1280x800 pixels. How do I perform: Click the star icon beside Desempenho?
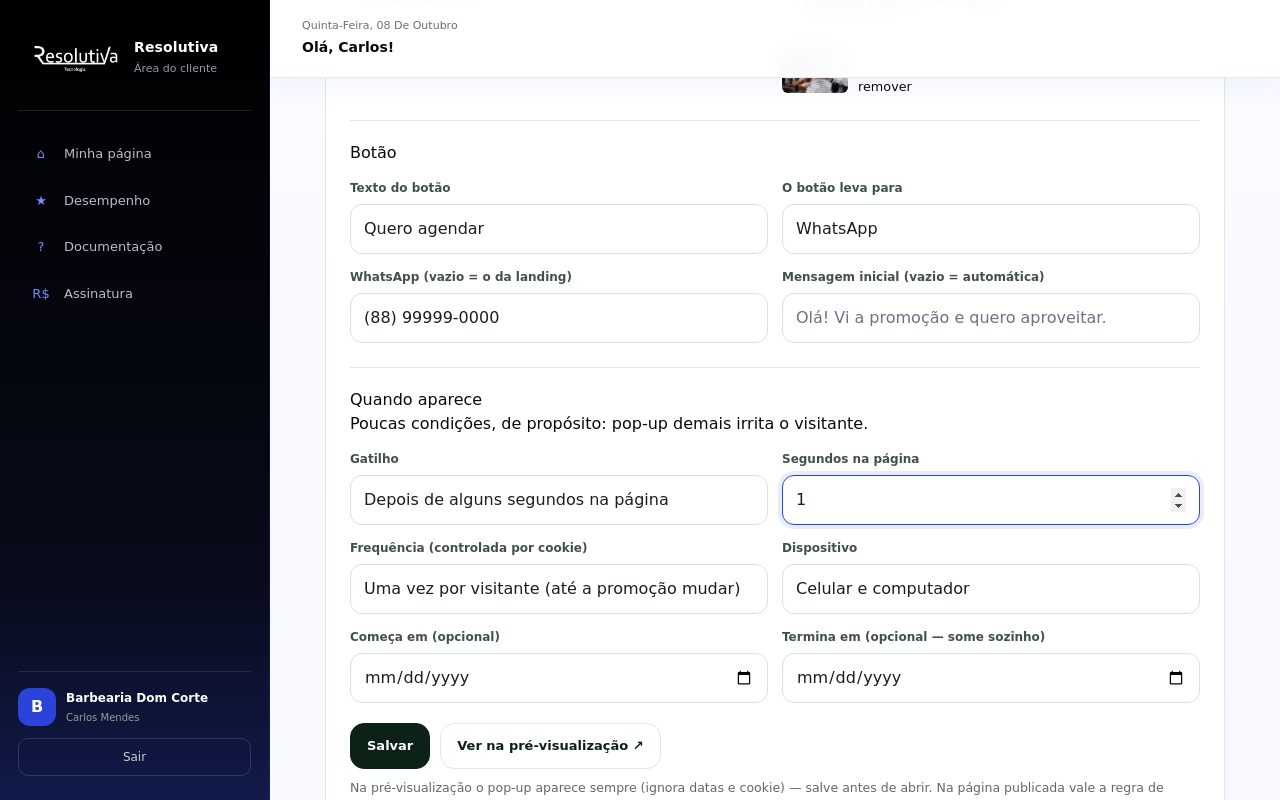click(x=41, y=201)
